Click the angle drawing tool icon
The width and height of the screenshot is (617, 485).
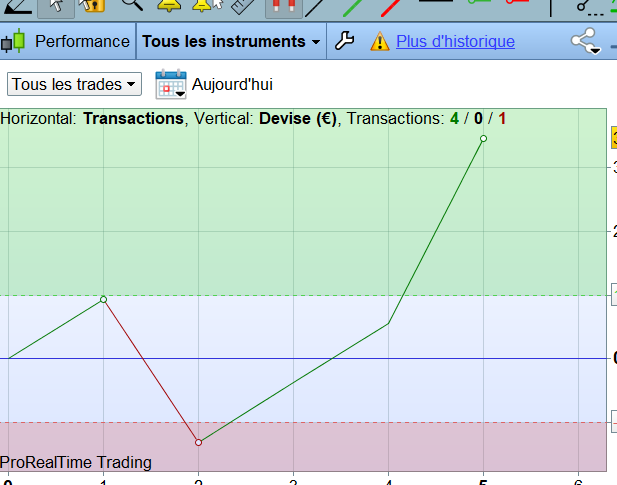coord(17,7)
